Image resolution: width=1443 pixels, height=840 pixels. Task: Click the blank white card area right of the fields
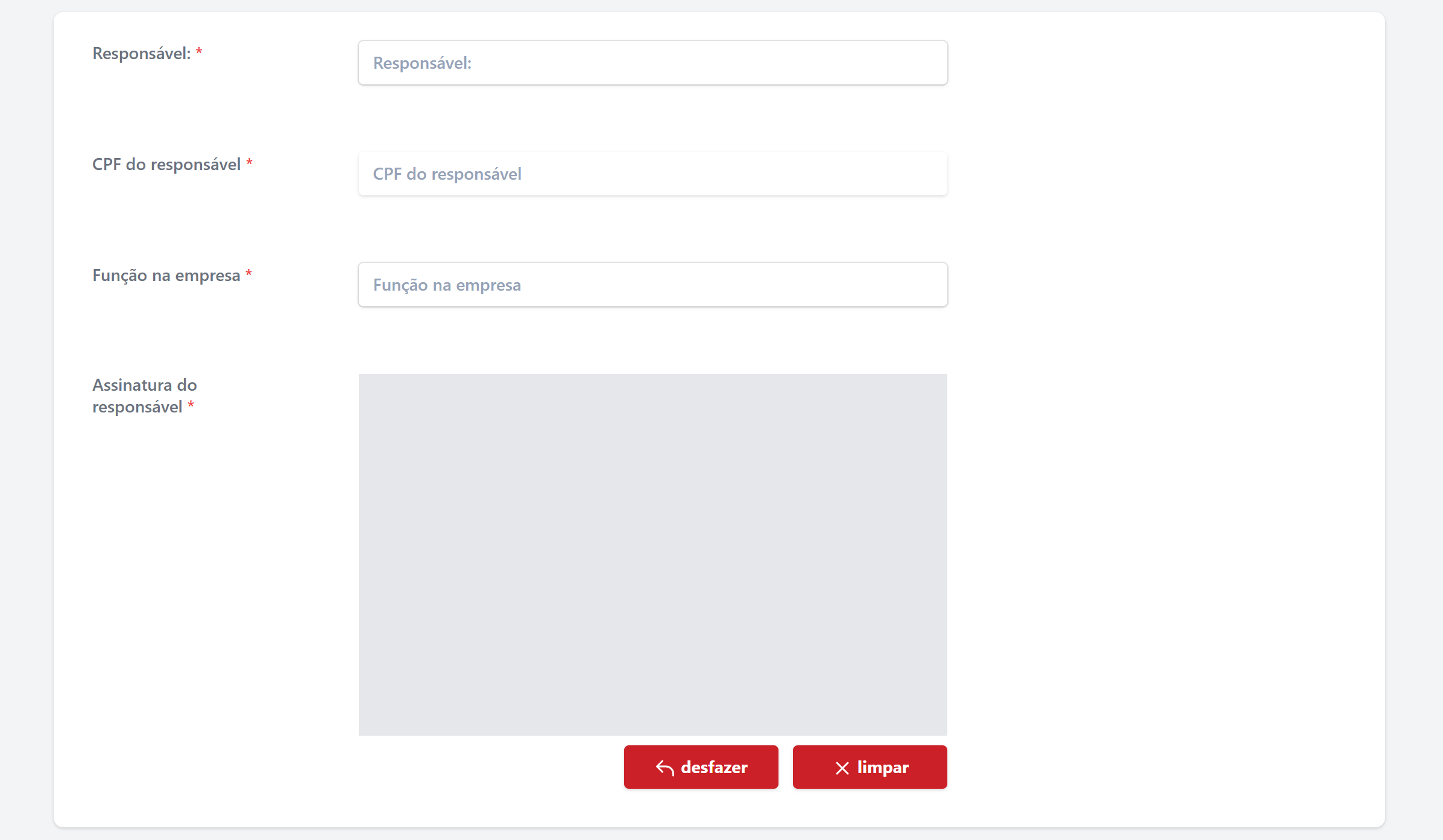1164,362
